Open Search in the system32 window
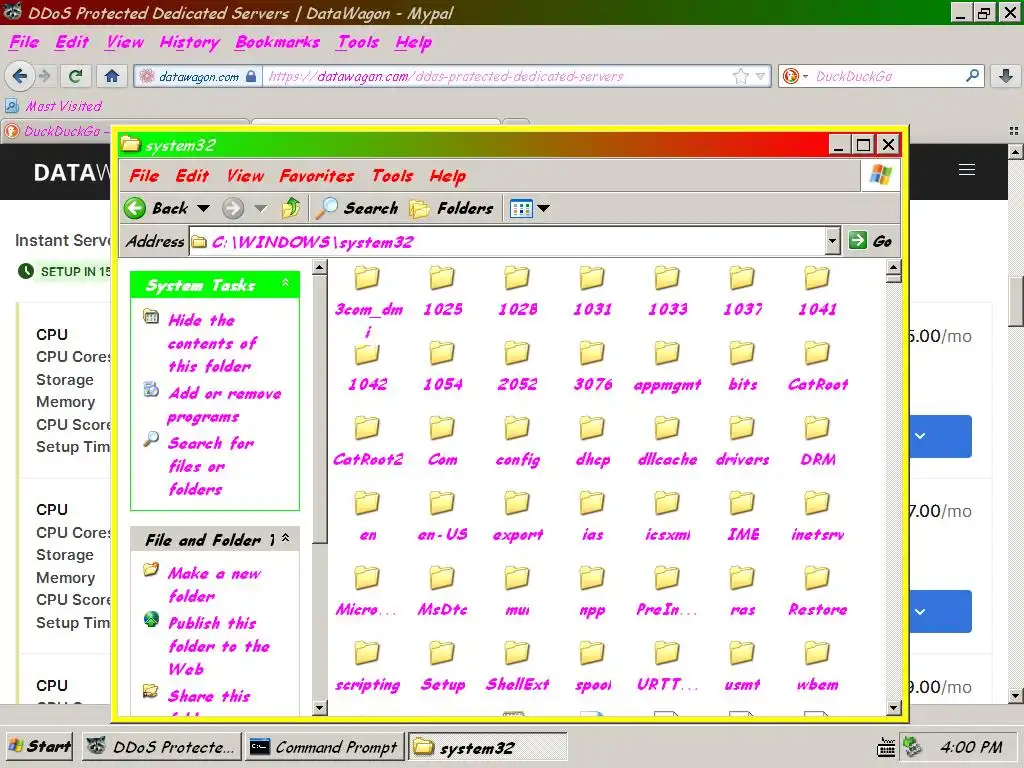The width and height of the screenshot is (1024, 768). pyautogui.click(x=357, y=208)
